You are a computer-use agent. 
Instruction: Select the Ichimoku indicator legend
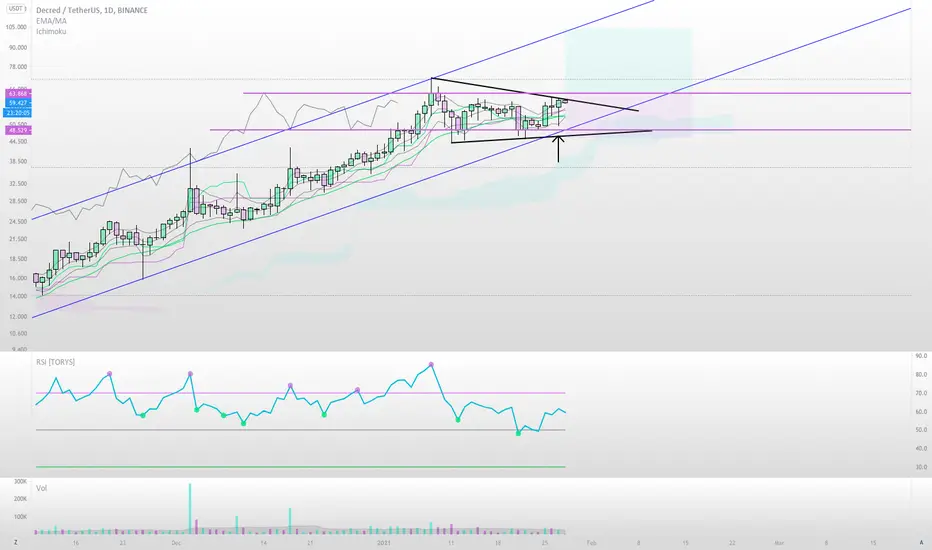51,32
